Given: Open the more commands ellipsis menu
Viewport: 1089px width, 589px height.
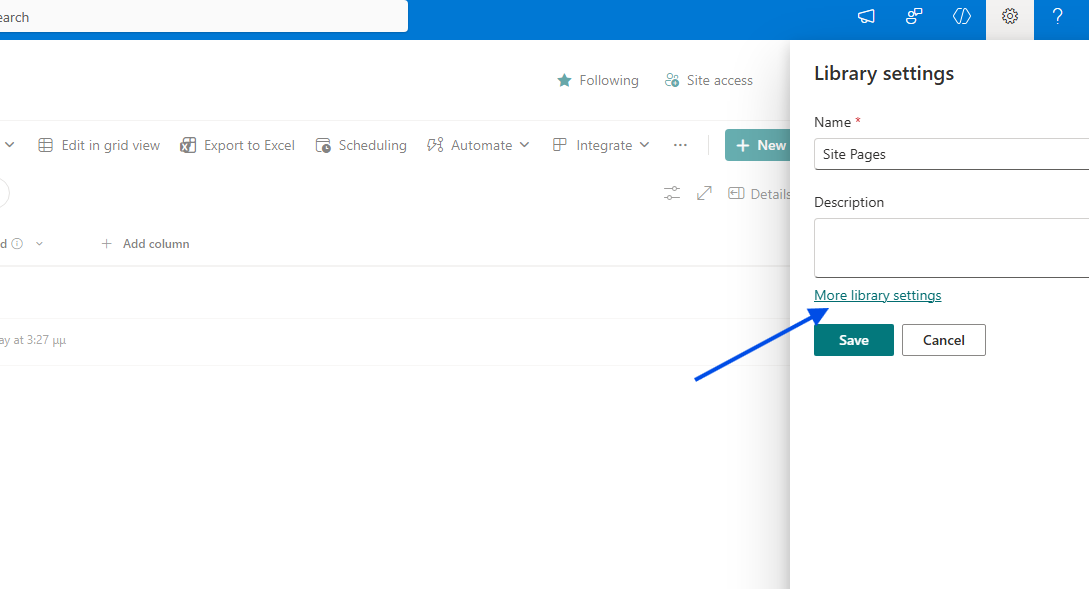Looking at the screenshot, I should (680, 145).
